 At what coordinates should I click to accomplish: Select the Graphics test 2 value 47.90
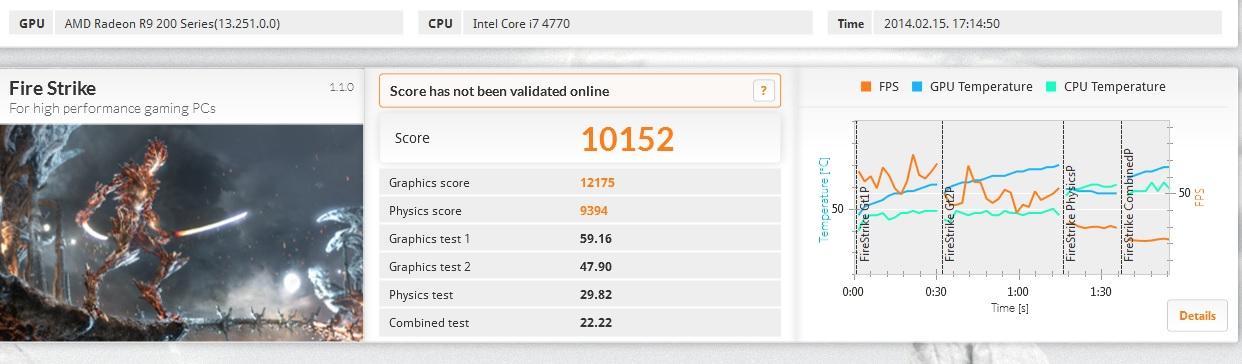click(596, 267)
